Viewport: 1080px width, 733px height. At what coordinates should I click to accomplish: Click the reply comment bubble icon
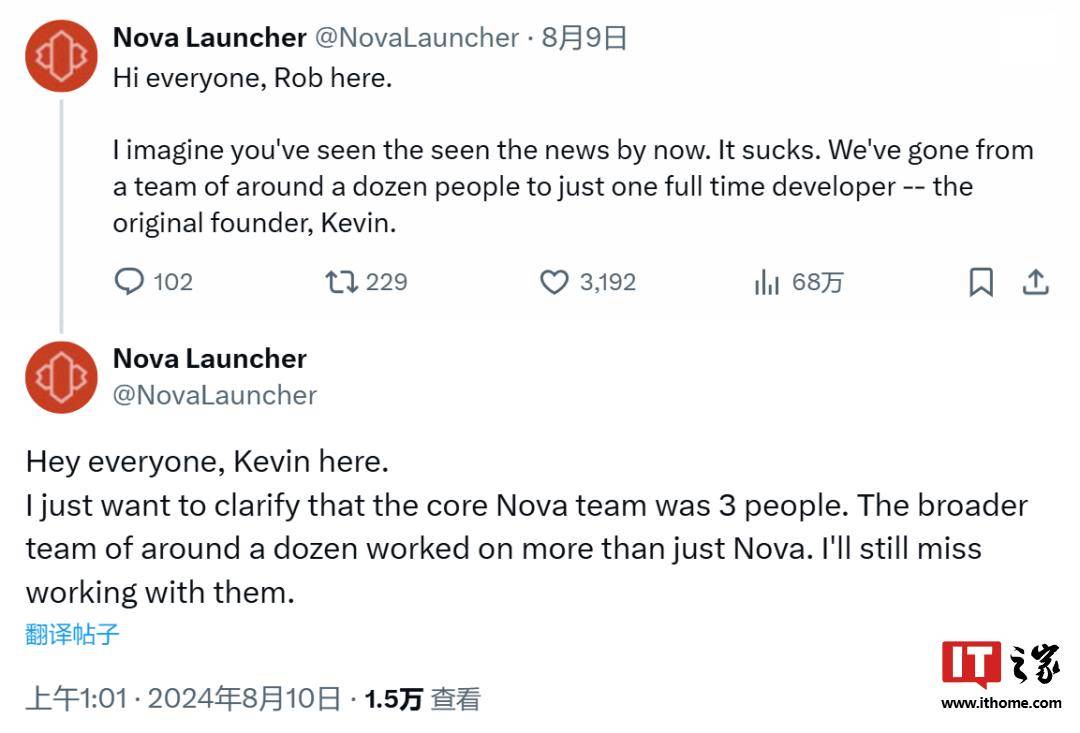[x=130, y=282]
